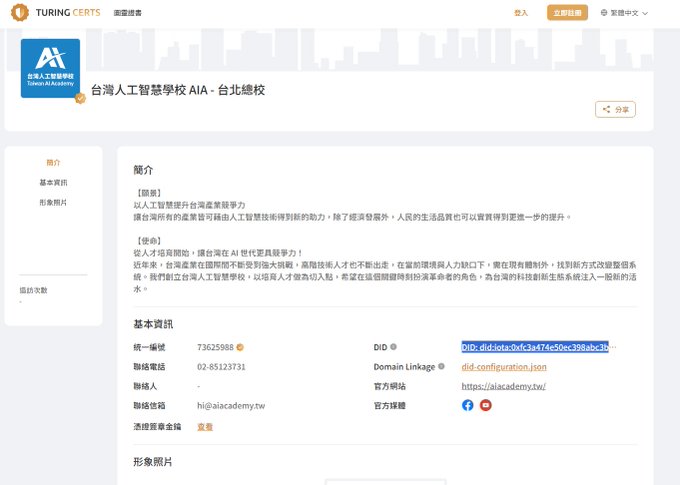
Task: Click the 【願景】 text line
Action: coord(149,193)
